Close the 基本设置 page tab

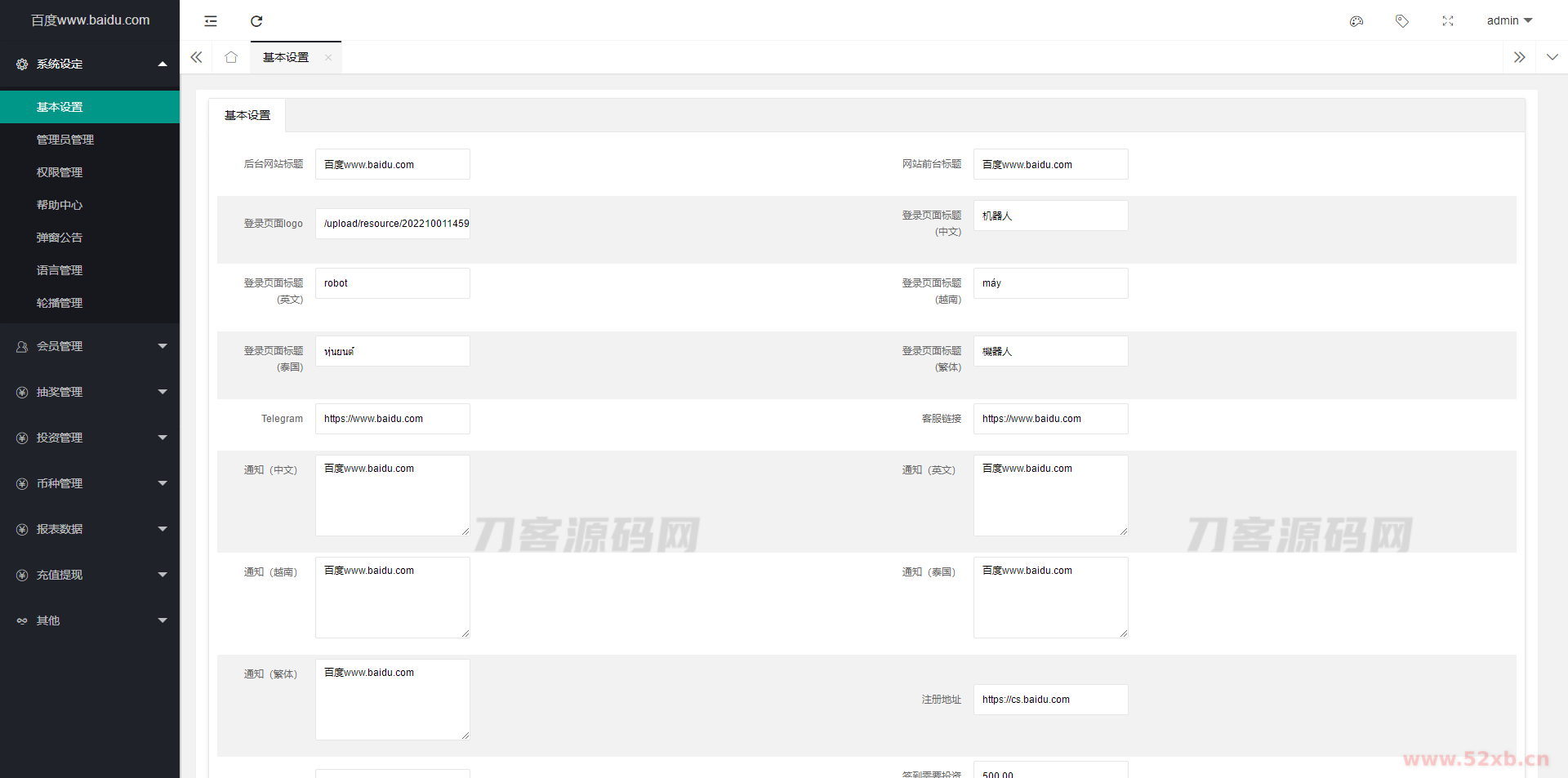pos(328,57)
